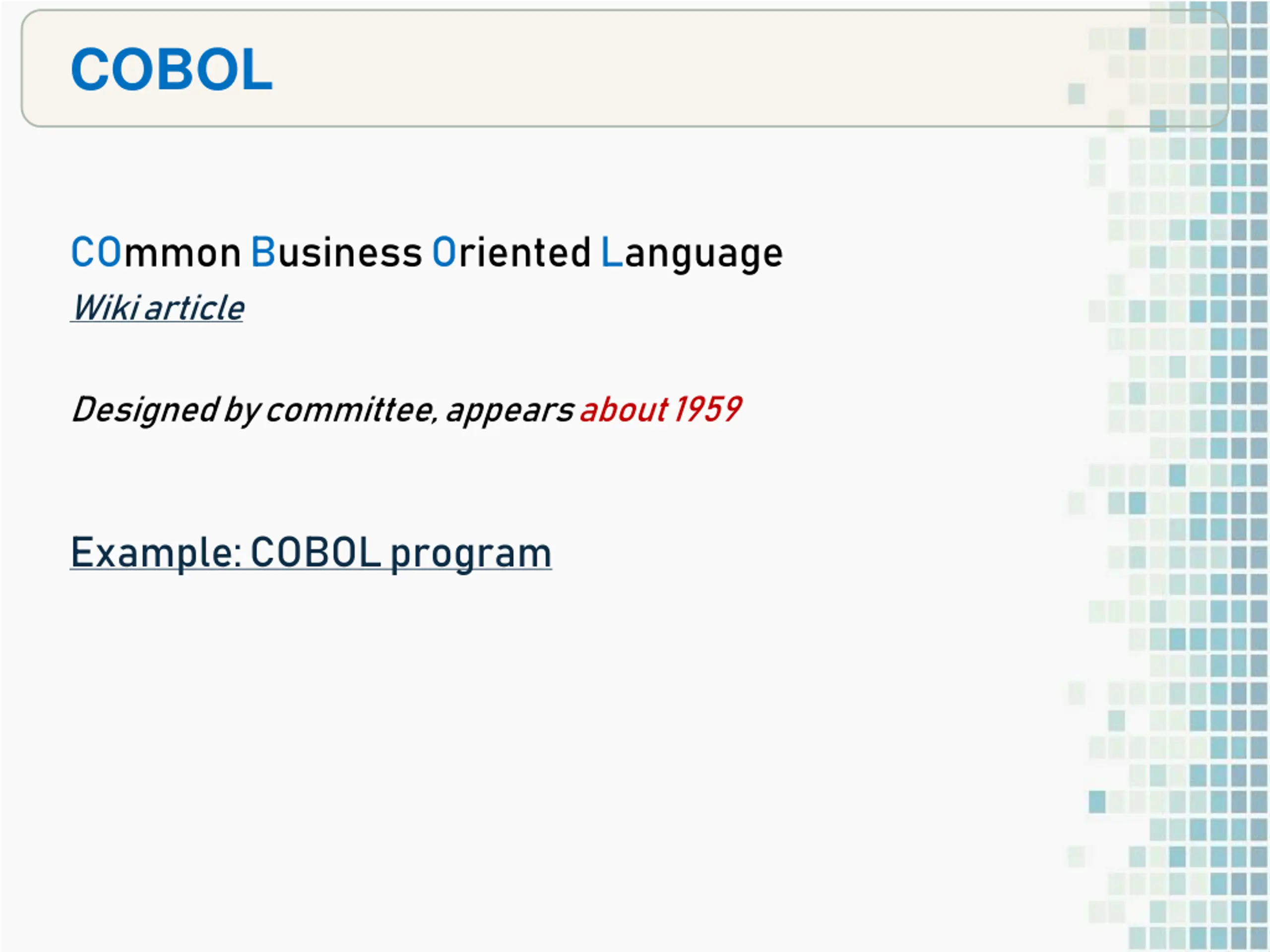The height and width of the screenshot is (952, 1270).
Task: Click the blue letter O of Oriented
Action: pyautogui.click(x=444, y=252)
